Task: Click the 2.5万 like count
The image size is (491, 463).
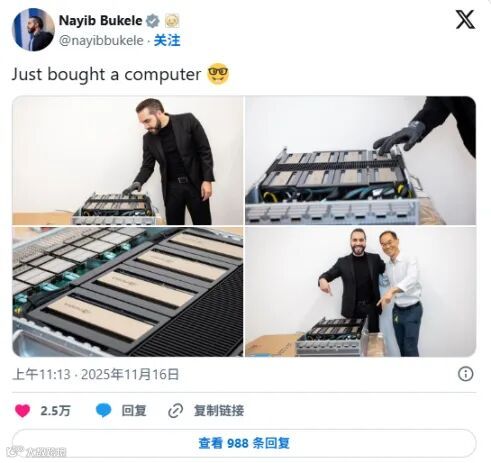Action: [55, 411]
